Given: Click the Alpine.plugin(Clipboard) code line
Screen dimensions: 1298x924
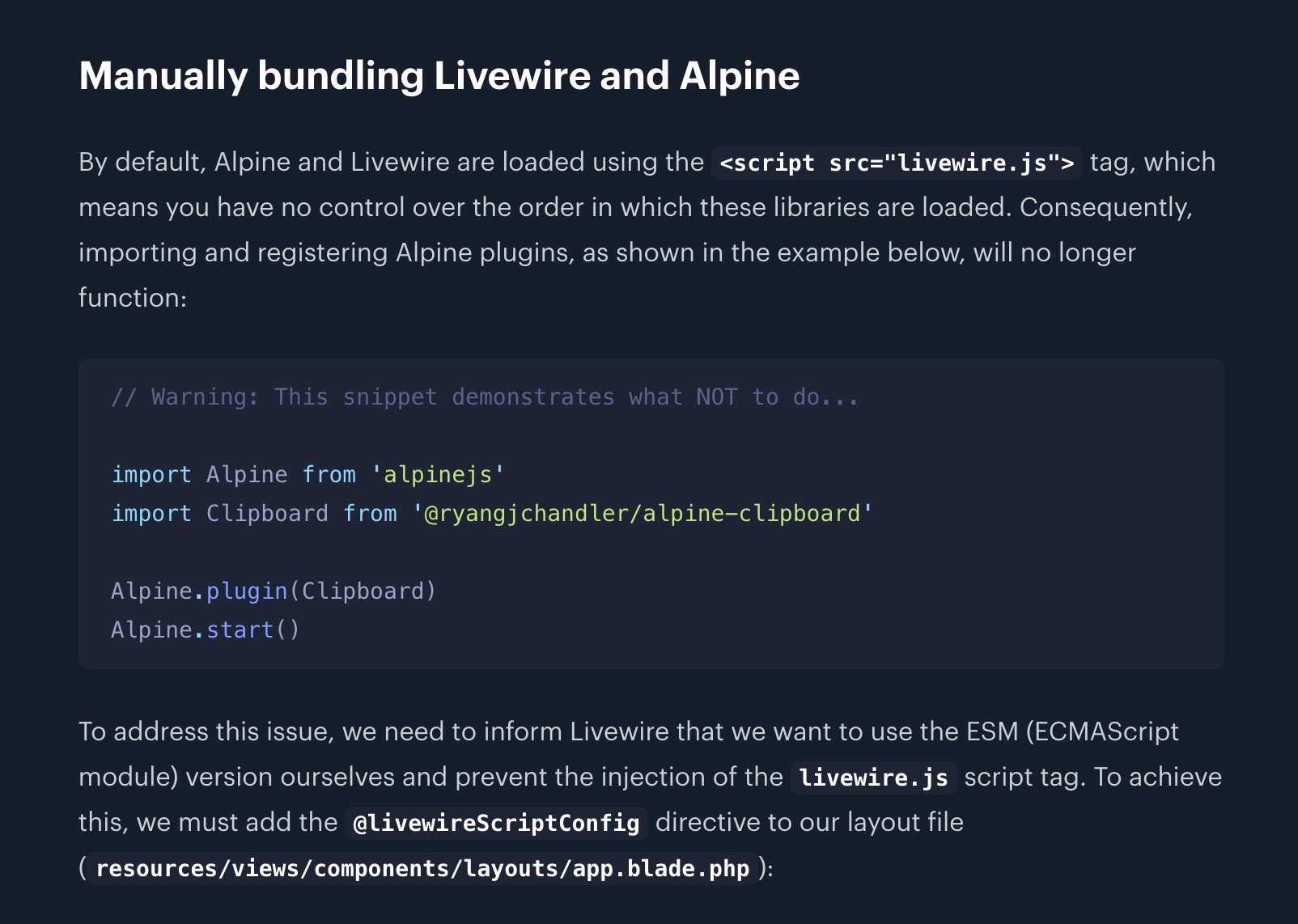Looking at the screenshot, I should (273, 590).
